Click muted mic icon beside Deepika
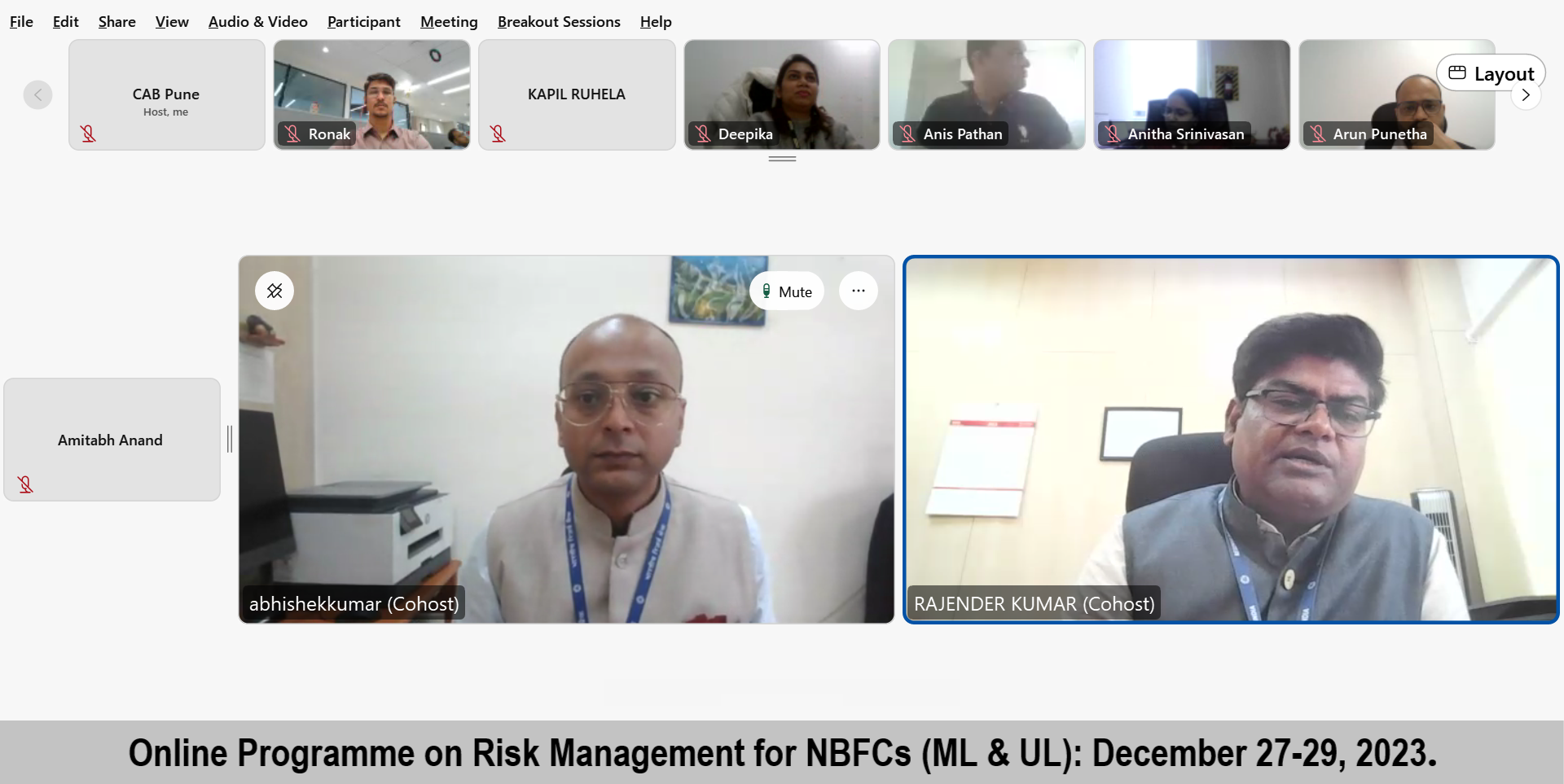1564x784 pixels. [x=704, y=134]
